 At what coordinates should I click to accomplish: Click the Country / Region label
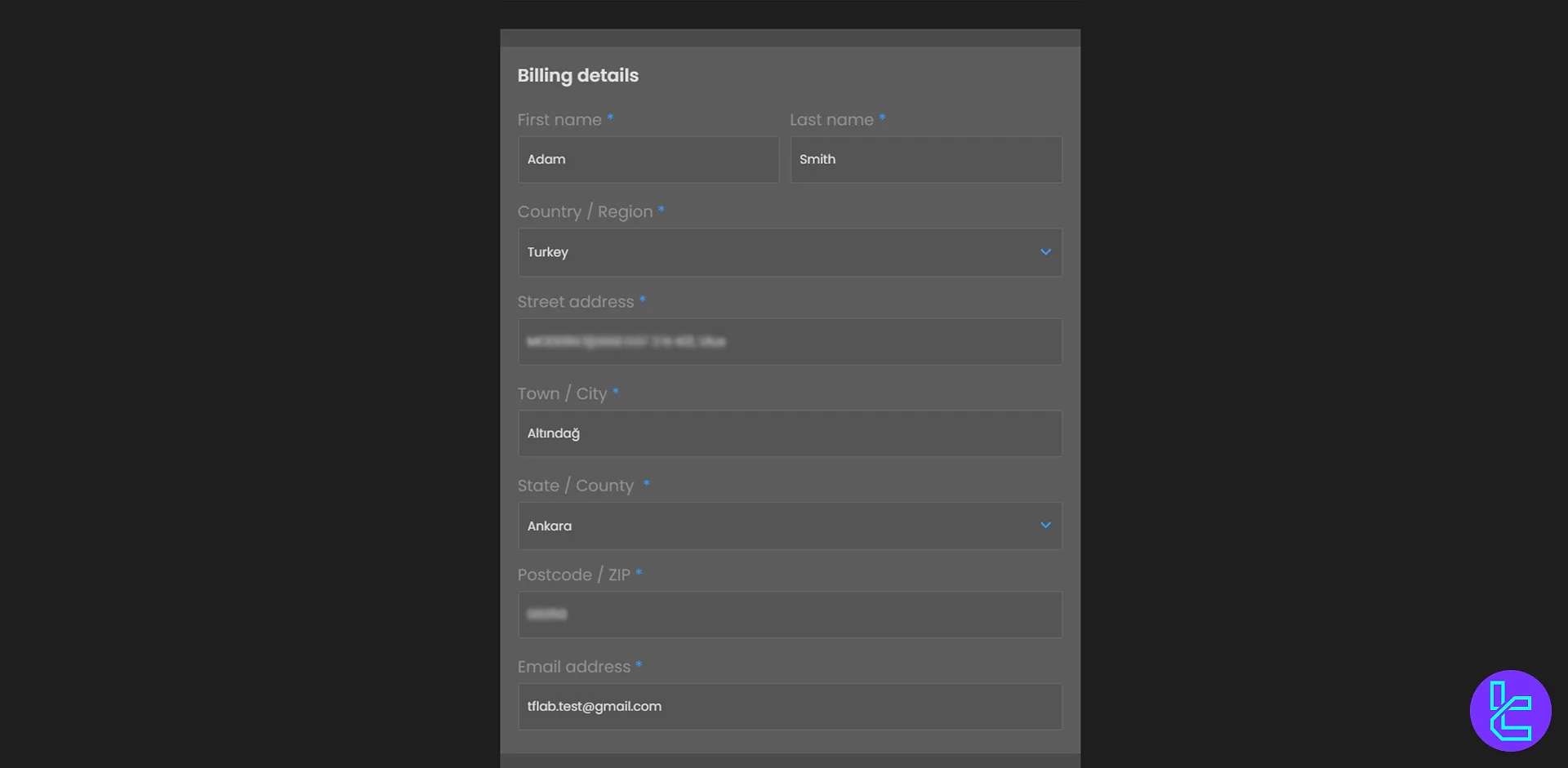tap(585, 212)
